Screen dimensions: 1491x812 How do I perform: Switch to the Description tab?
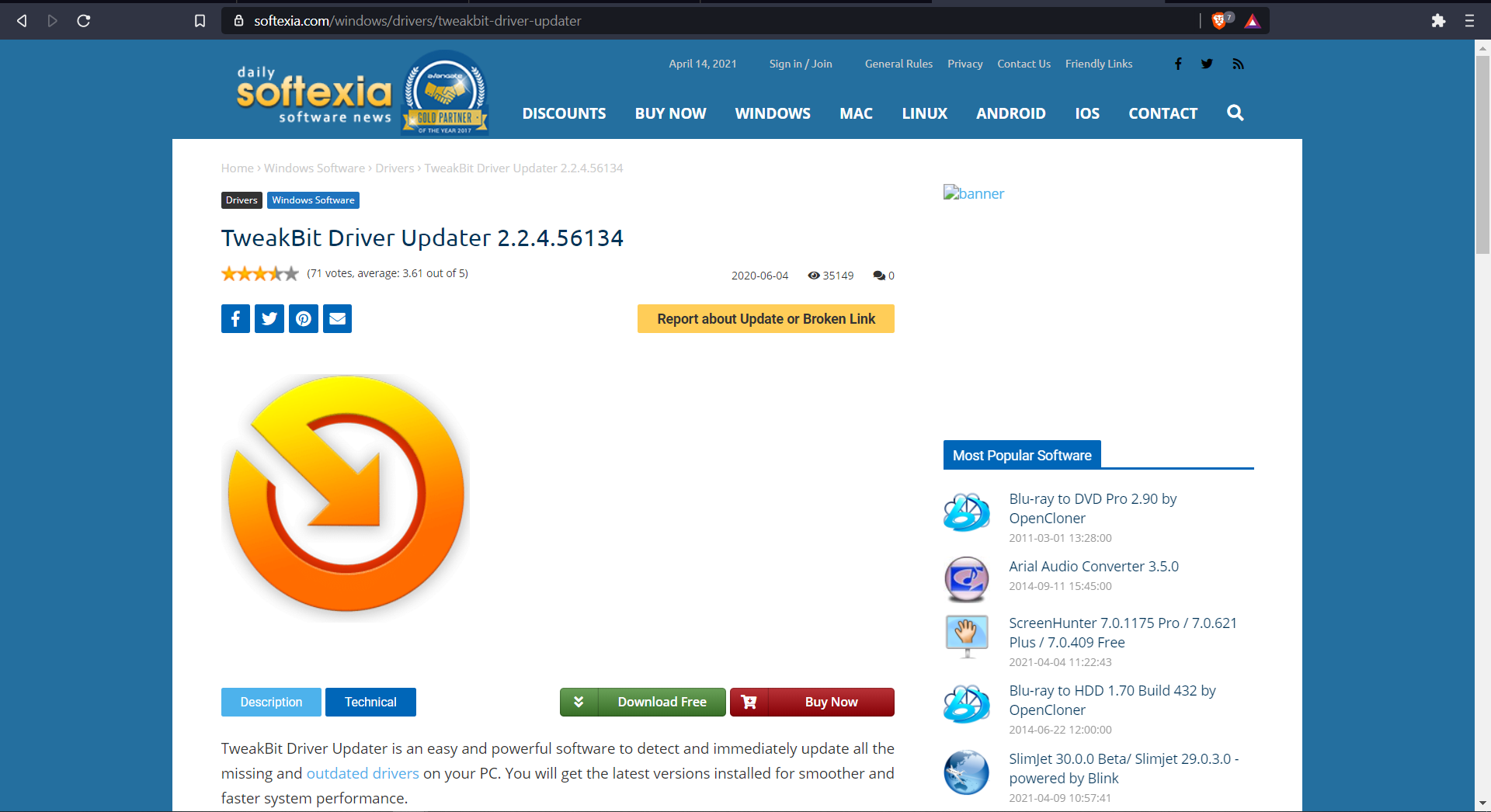[271, 702]
